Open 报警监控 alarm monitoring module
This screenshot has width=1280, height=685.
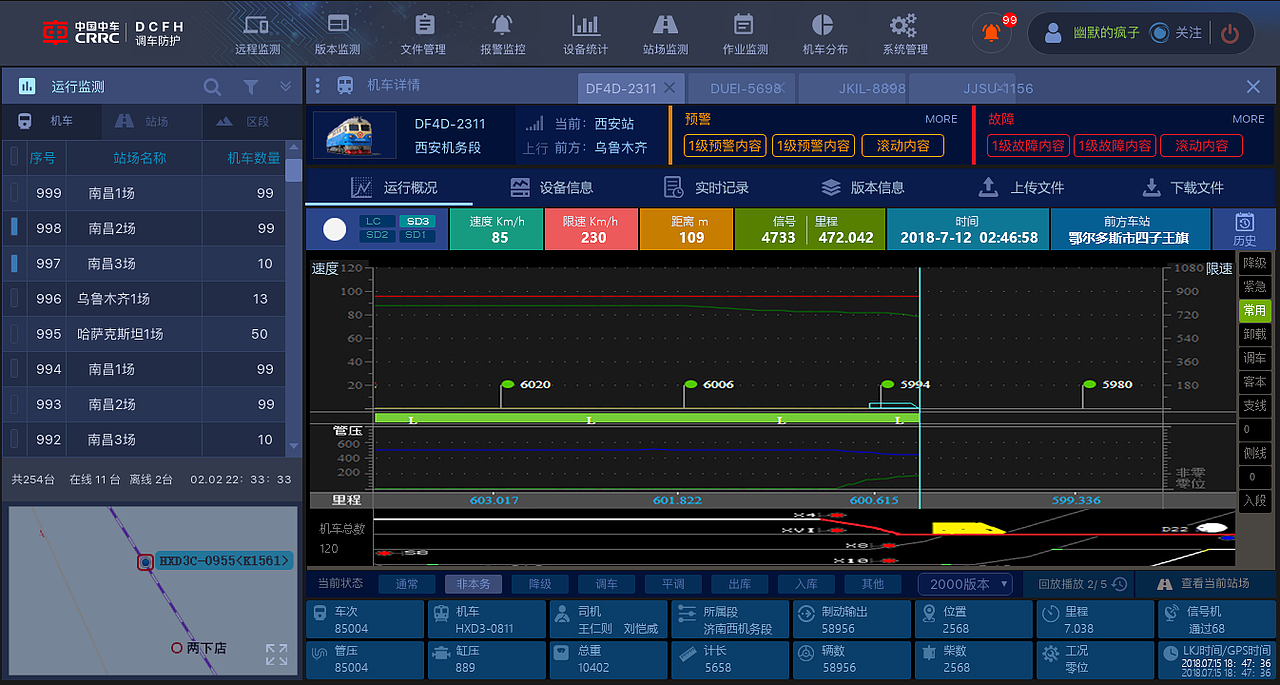click(502, 33)
